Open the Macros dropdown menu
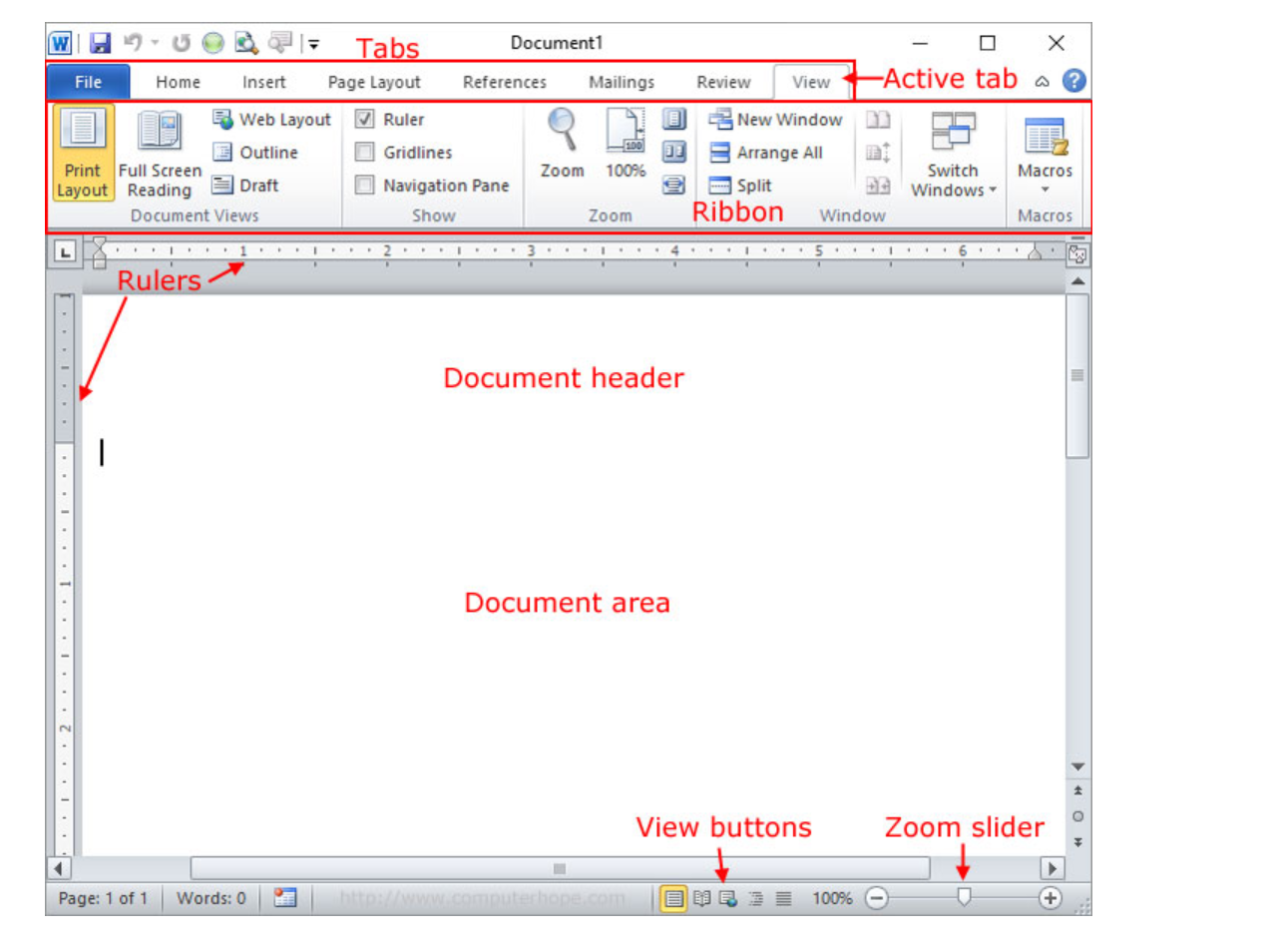Screen dimensions: 1272x952 coord(1045,155)
